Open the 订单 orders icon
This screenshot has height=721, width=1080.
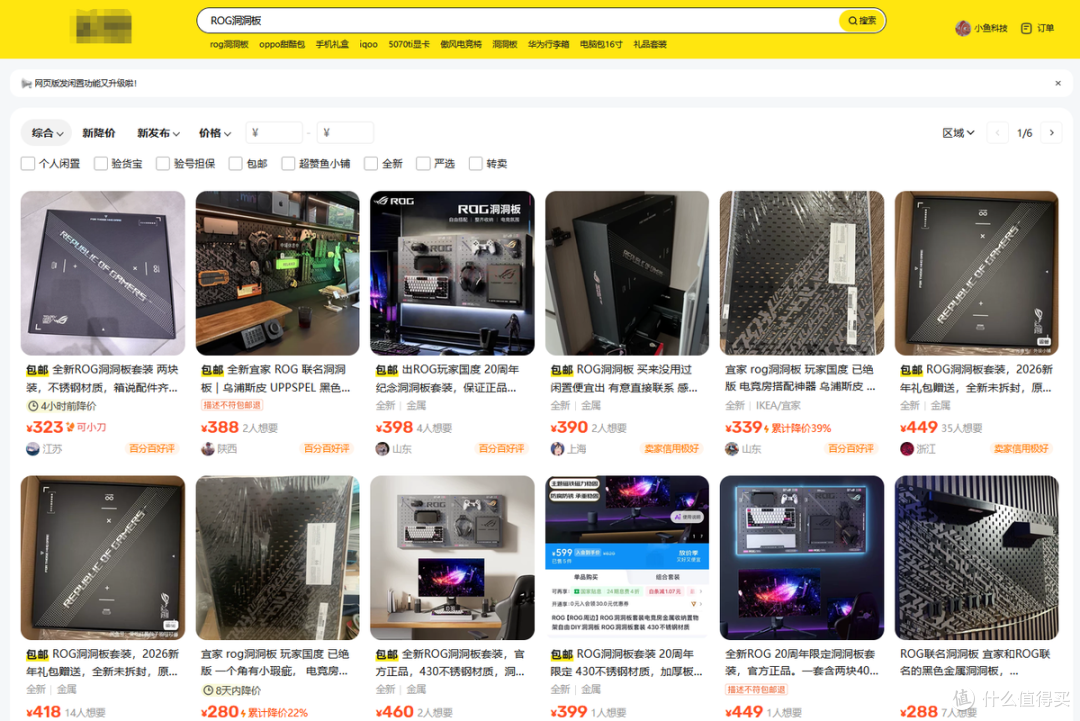[x=1026, y=28]
